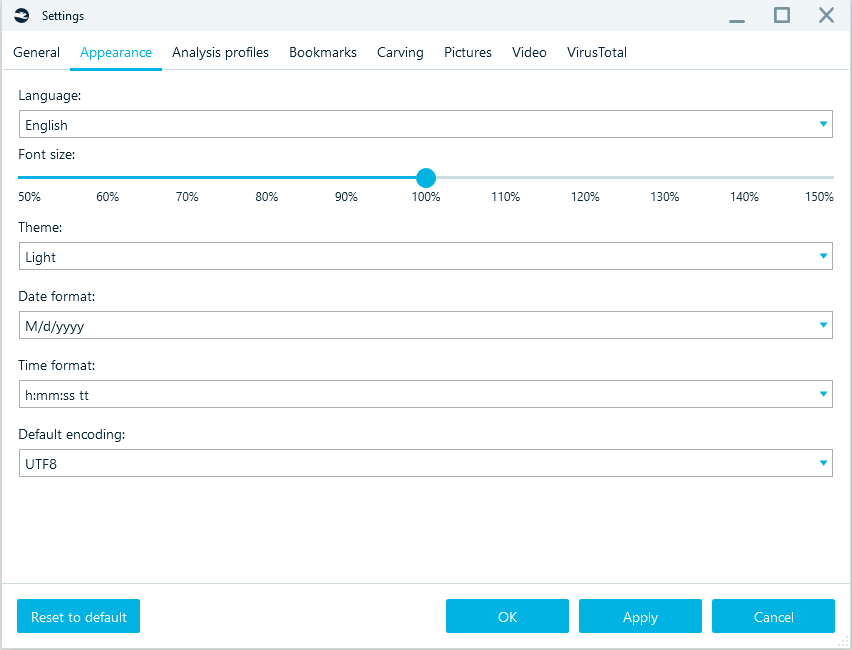852x650 pixels.
Task: Click the 70% font size label
Action: [187, 197]
